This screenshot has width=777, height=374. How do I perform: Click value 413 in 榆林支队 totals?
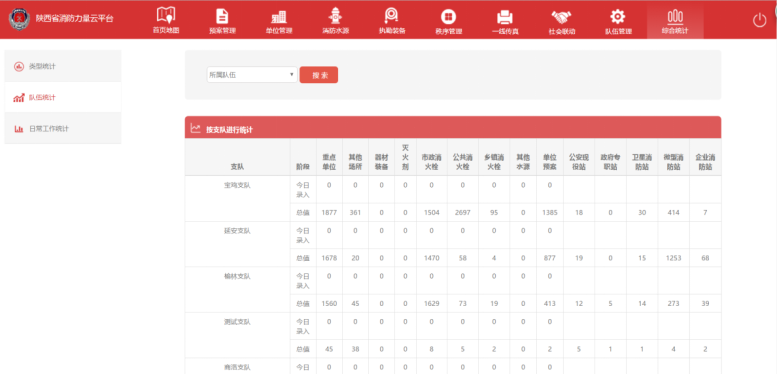tap(549, 304)
